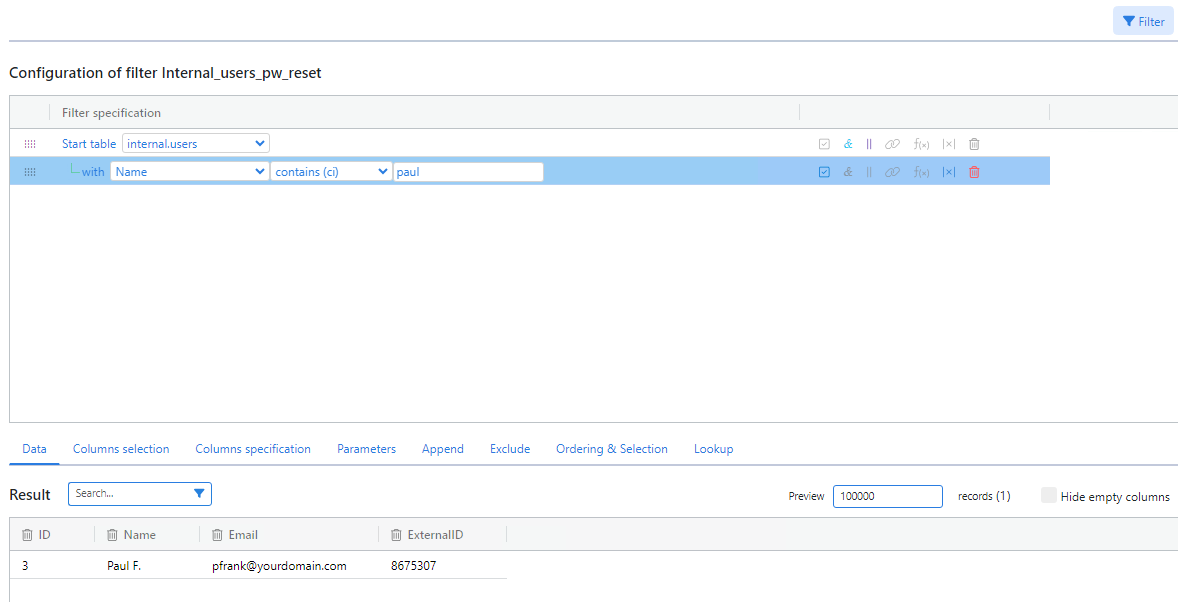Remove the Email column via its trash icon
The width and height of the screenshot is (1178, 602).
tap(217, 535)
